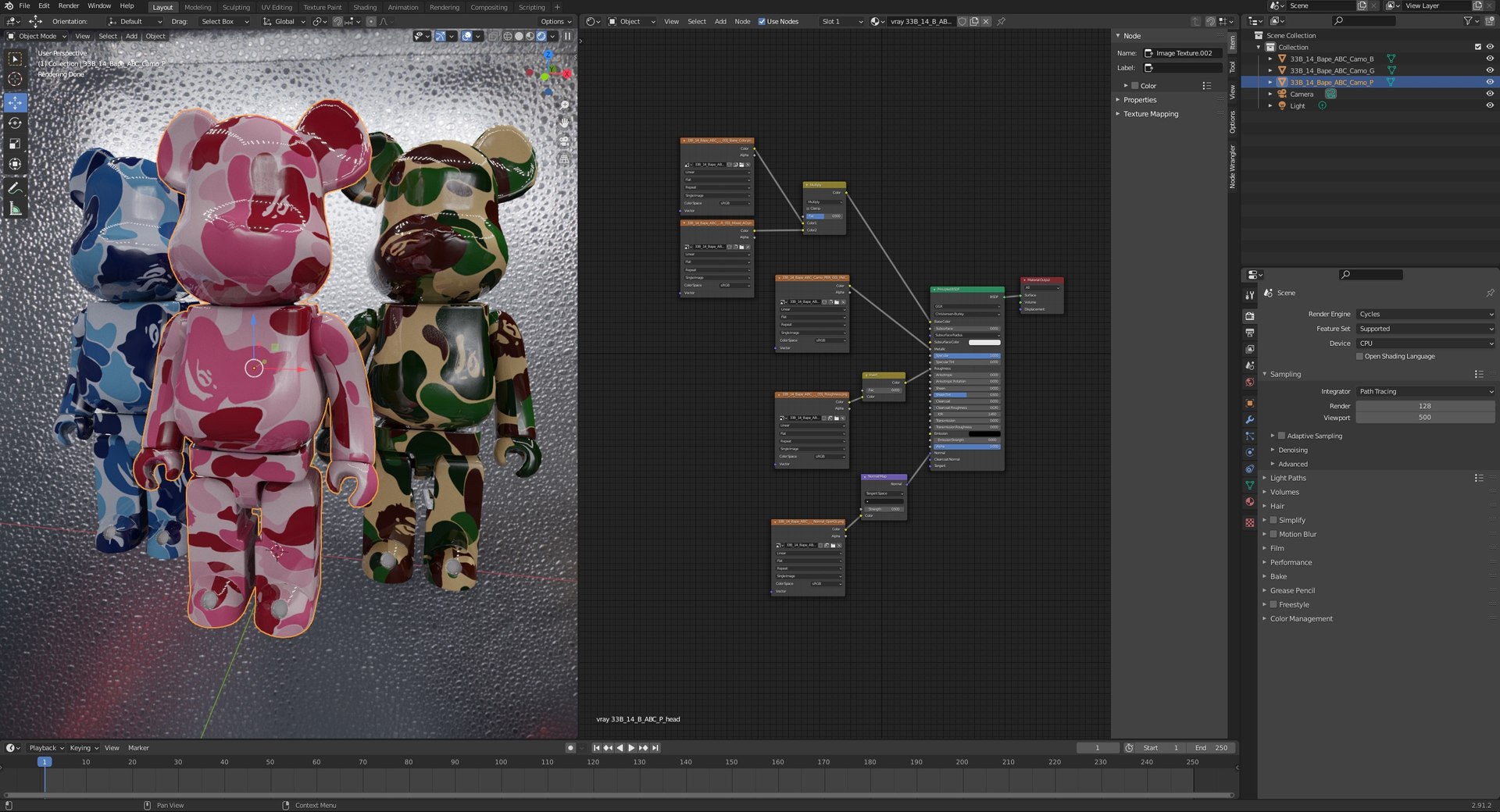Activate the 3D Cursor tool
Viewport: 1500px width, 812px height.
point(15,79)
